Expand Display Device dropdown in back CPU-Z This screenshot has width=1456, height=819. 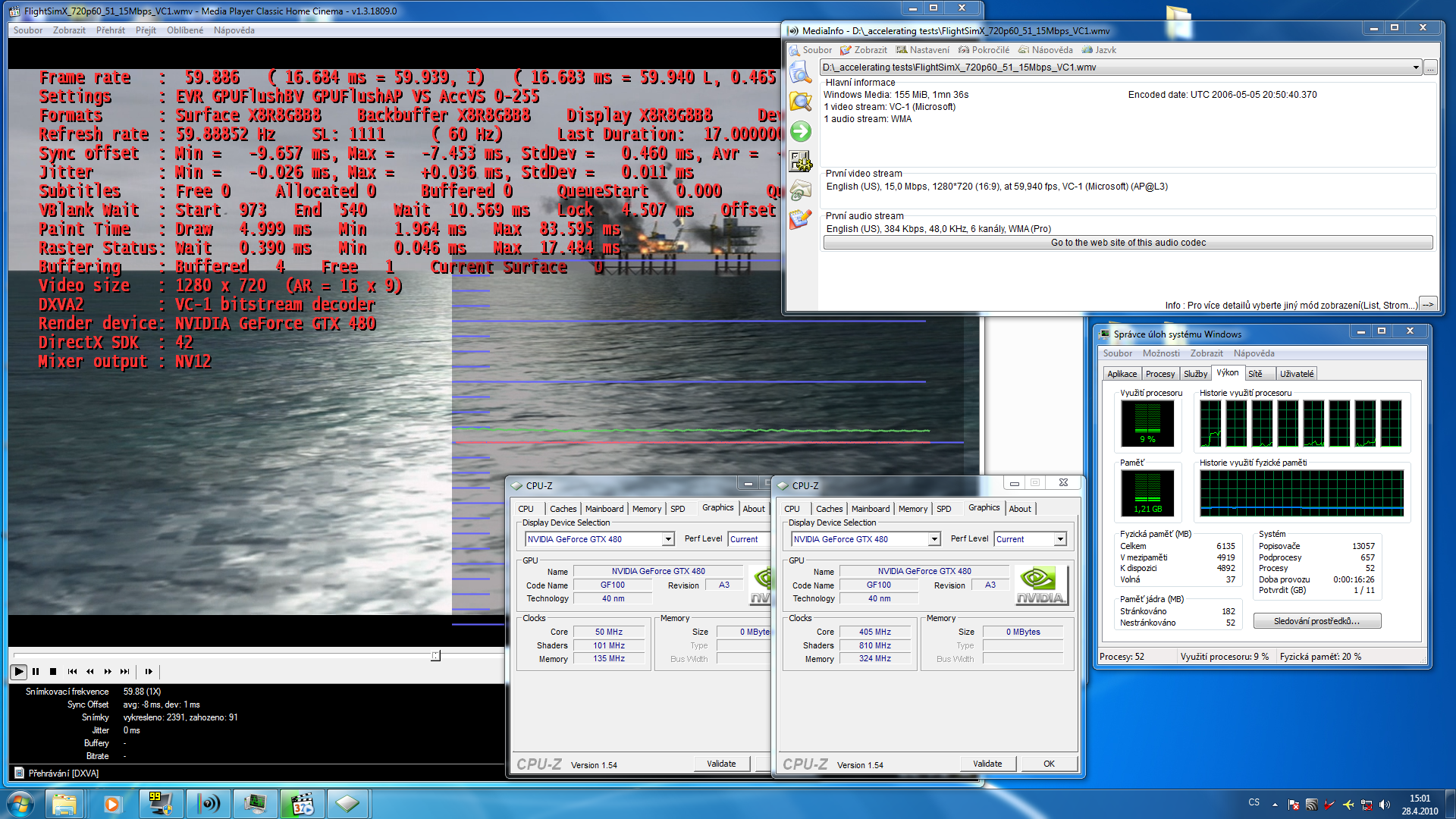[668, 539]
